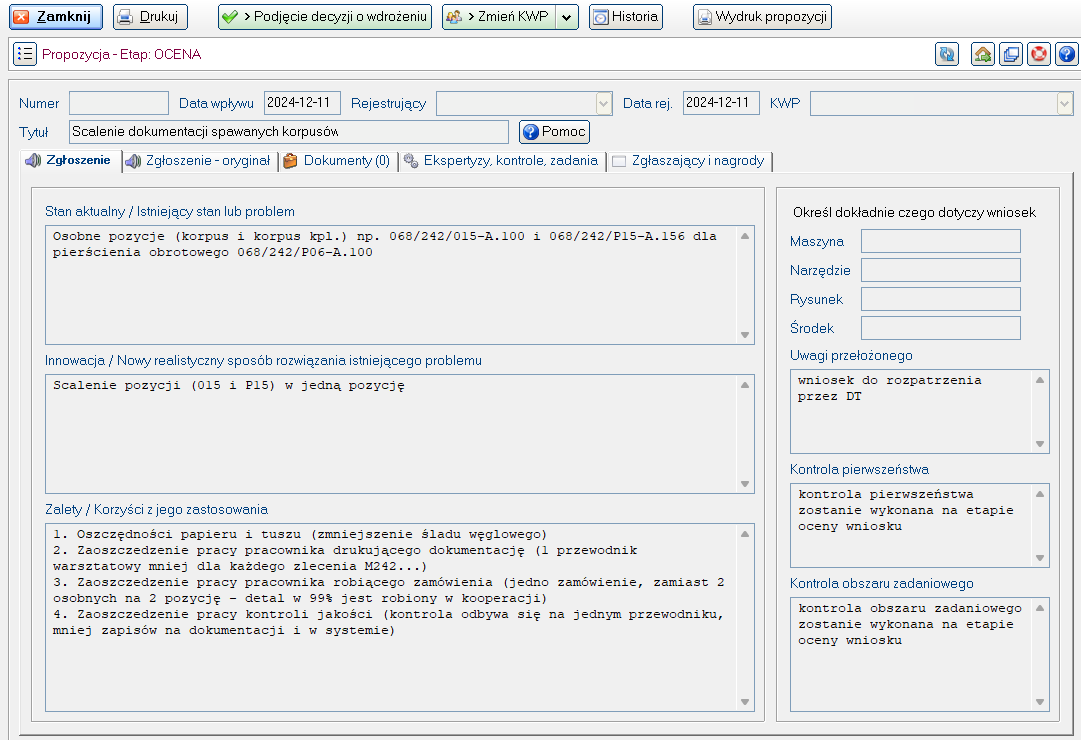Click scroll down arrow in Innowacja box
This screenshot has width=1081, height=740.
745,483
